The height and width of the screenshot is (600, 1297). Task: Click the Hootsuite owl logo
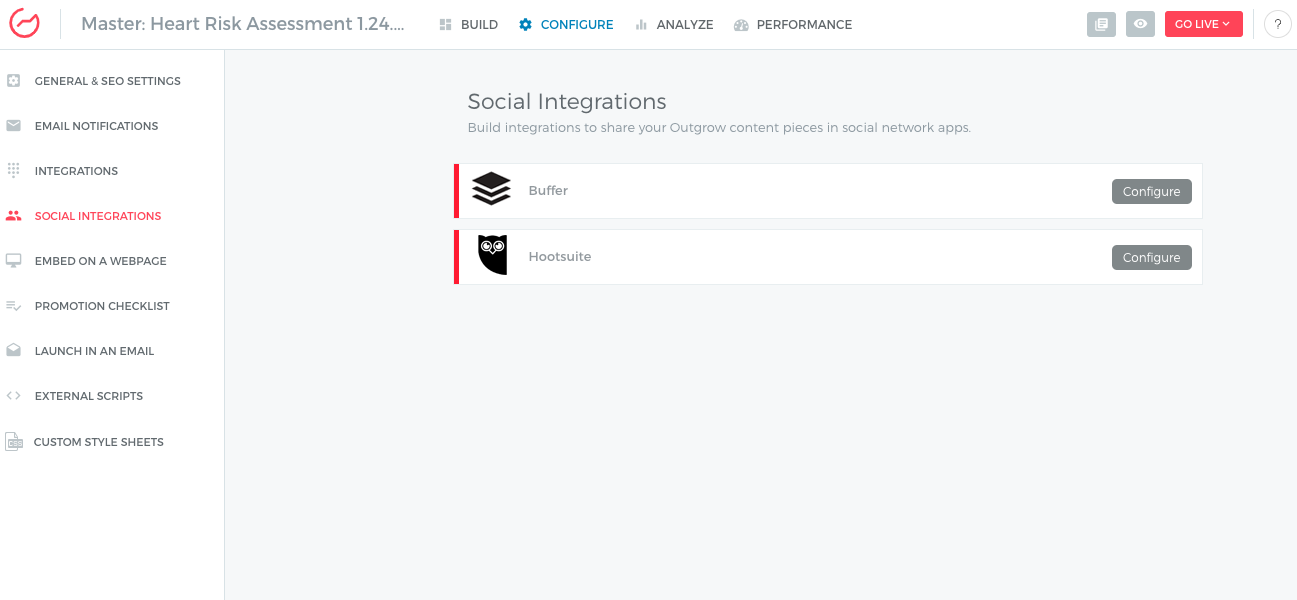(492, 255)
